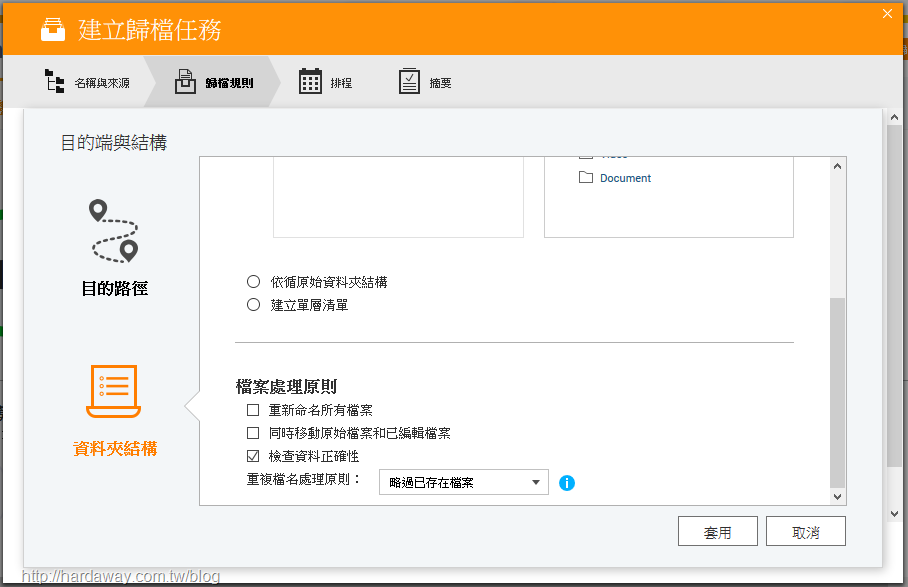Click the archive task box icon in header
The height and width of the screenshot is (587, 908).
coord(53,30)
